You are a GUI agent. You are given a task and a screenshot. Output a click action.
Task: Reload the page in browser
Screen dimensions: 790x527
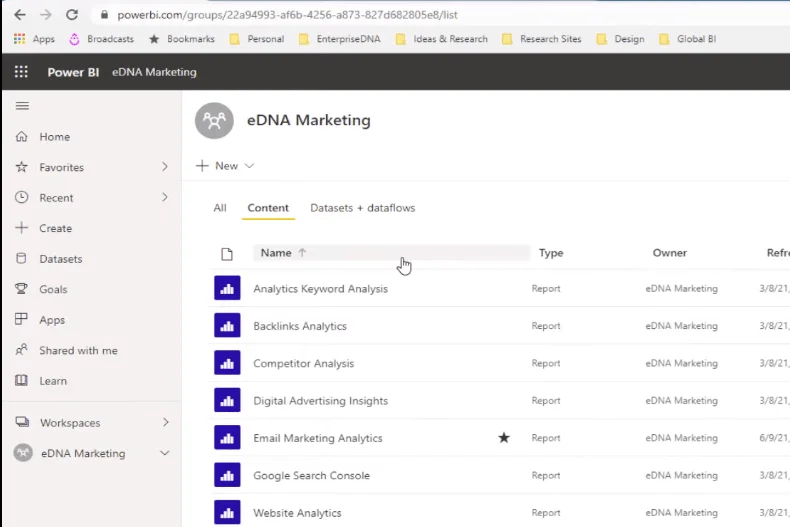(72, 15)
